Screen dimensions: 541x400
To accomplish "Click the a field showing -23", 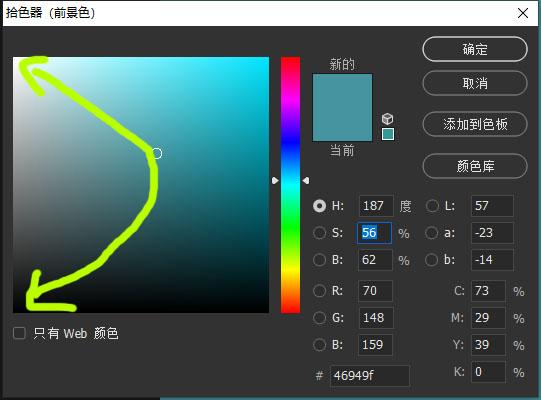I will click(492, 233).
